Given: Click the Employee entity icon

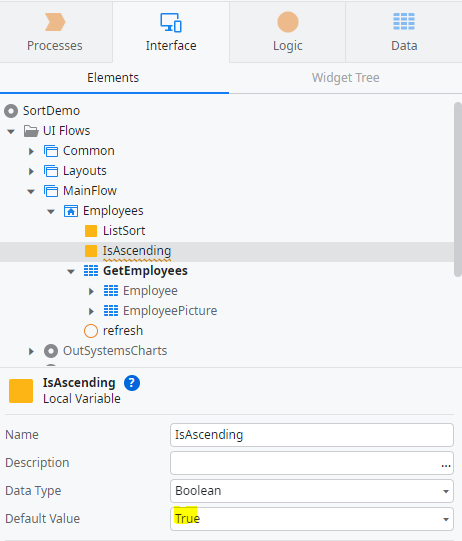Looking at the screenshot, I should click(x=111, y=291).
